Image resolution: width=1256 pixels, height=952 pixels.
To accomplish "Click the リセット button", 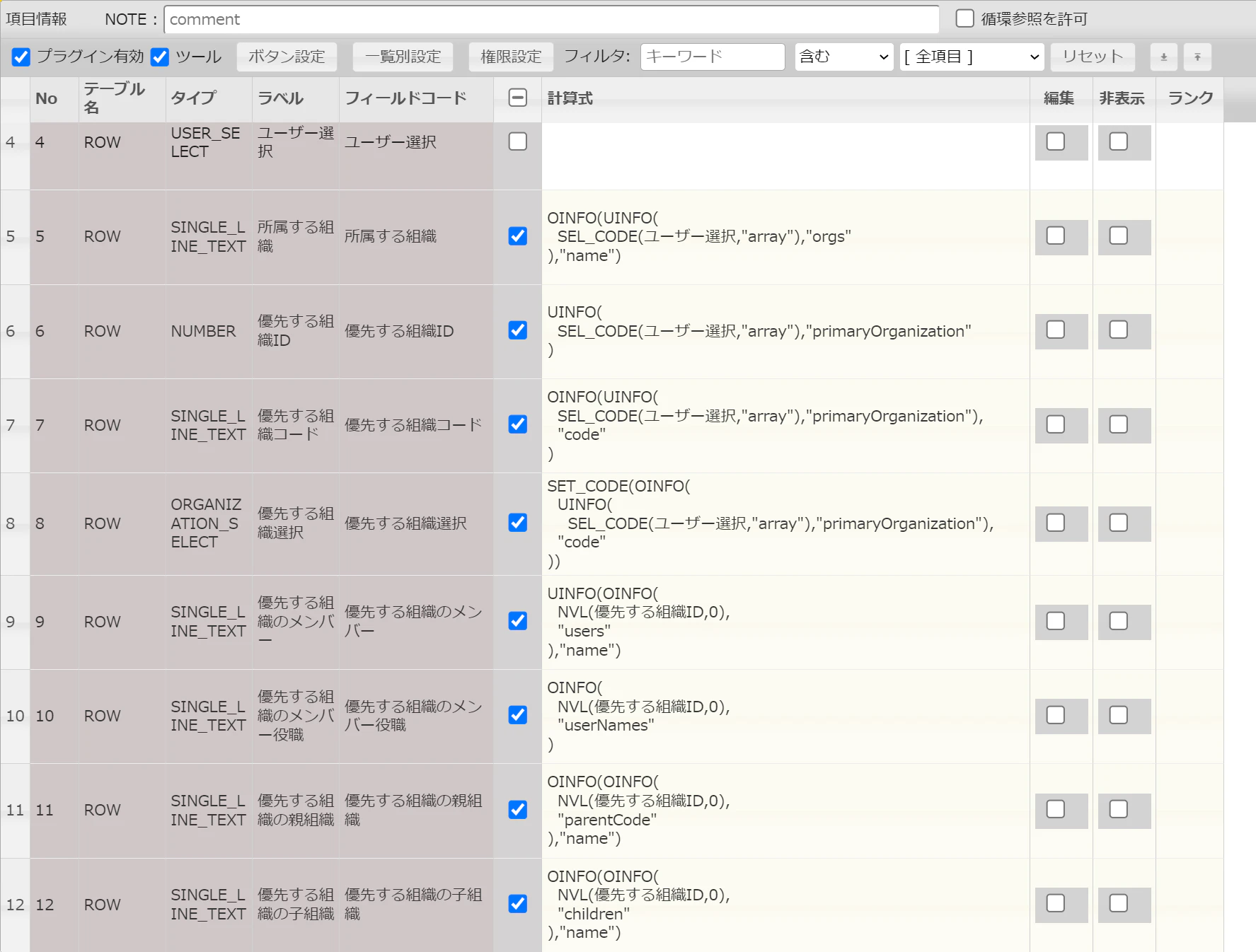I will [x=1093, y=57].
